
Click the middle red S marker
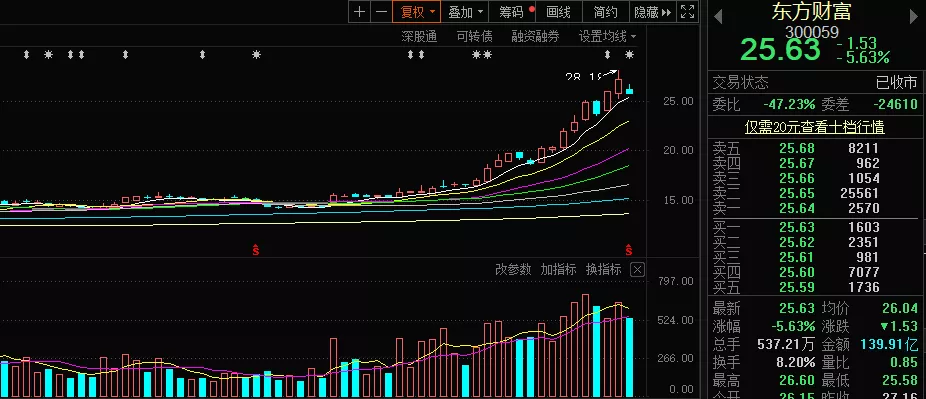256,250
